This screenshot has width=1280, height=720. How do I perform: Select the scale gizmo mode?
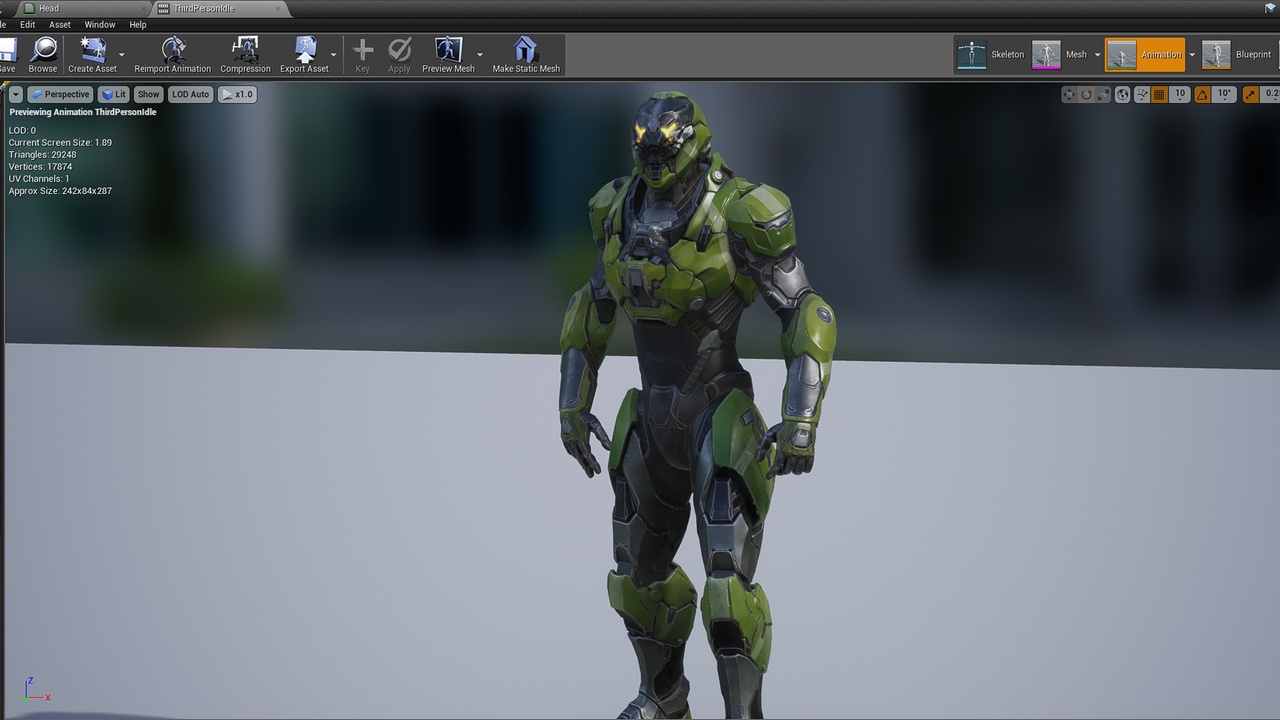coord(1103,94)
